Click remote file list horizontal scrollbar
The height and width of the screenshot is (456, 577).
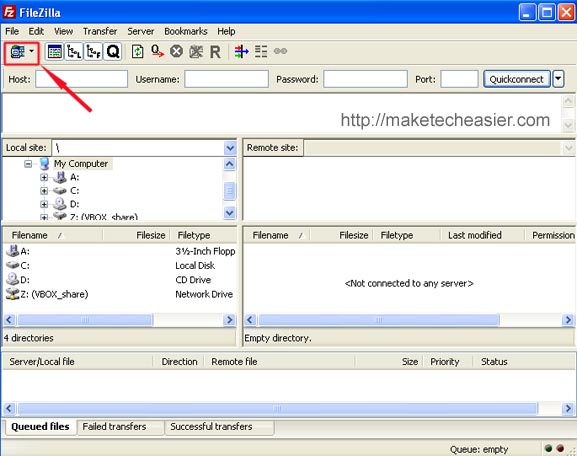379,320
